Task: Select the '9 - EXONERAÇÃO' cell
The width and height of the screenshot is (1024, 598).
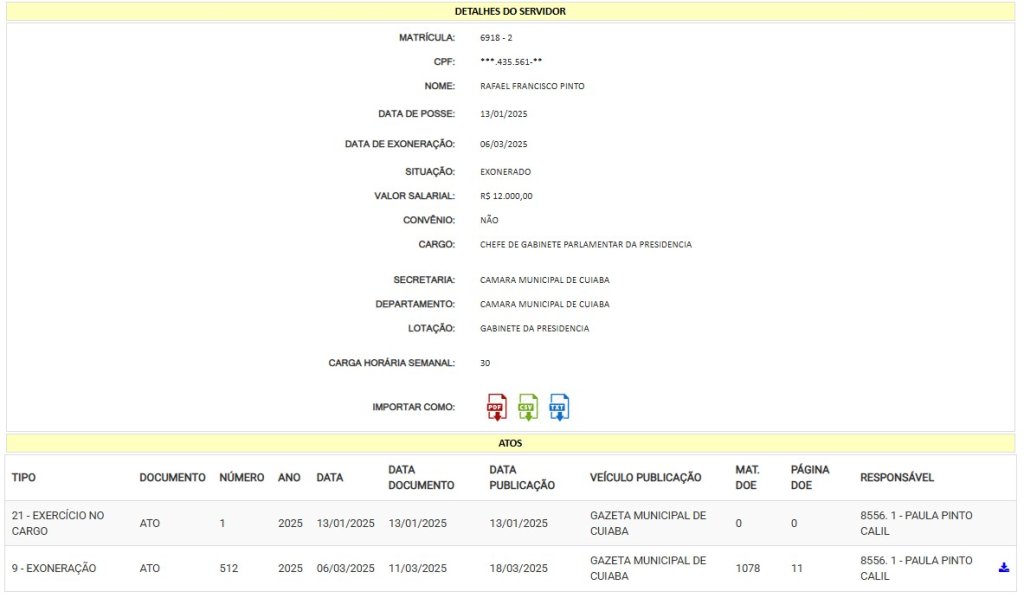Action: (x=54, y=568)
